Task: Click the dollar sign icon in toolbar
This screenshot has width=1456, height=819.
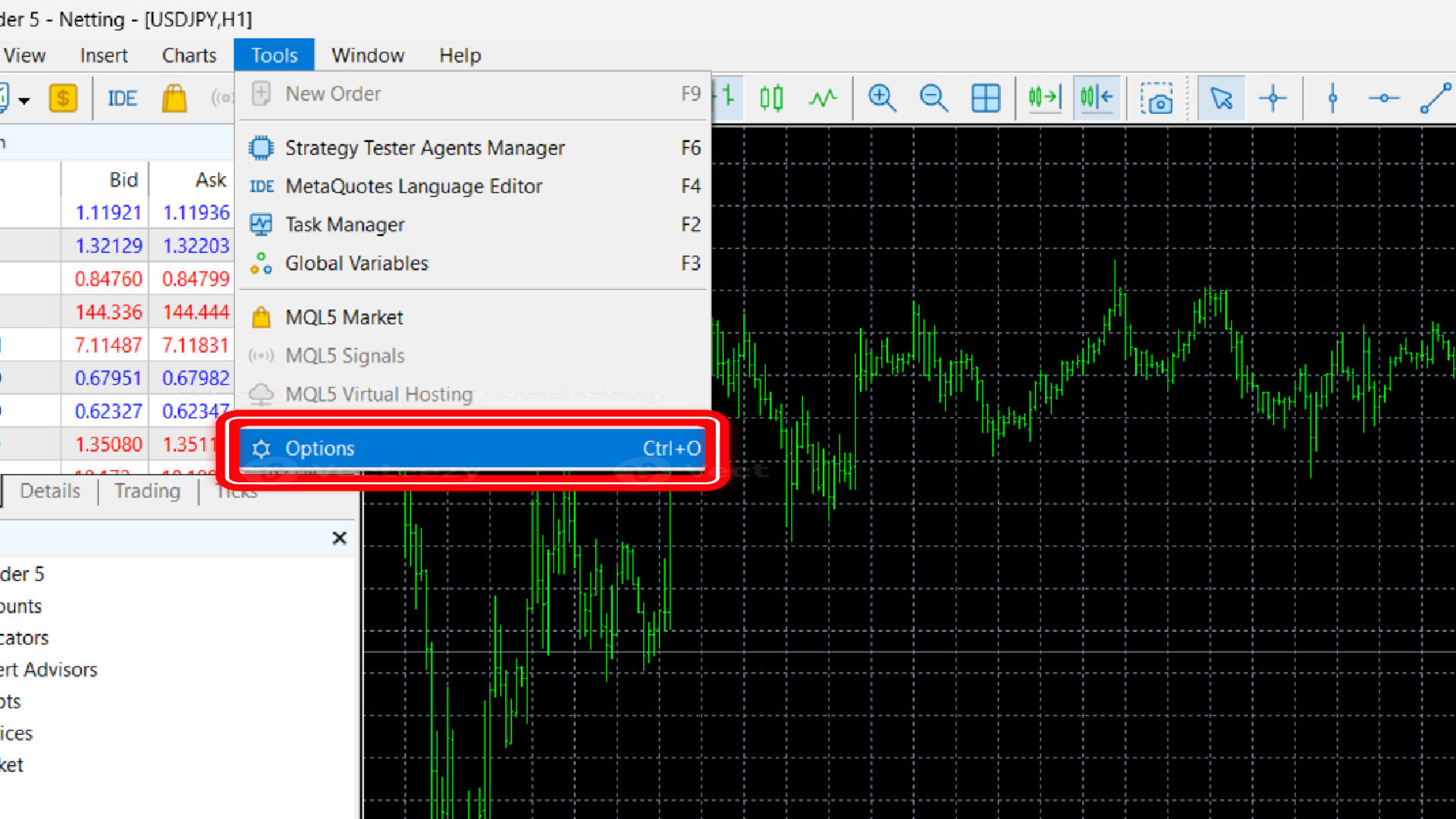Action: coord(63,98)
